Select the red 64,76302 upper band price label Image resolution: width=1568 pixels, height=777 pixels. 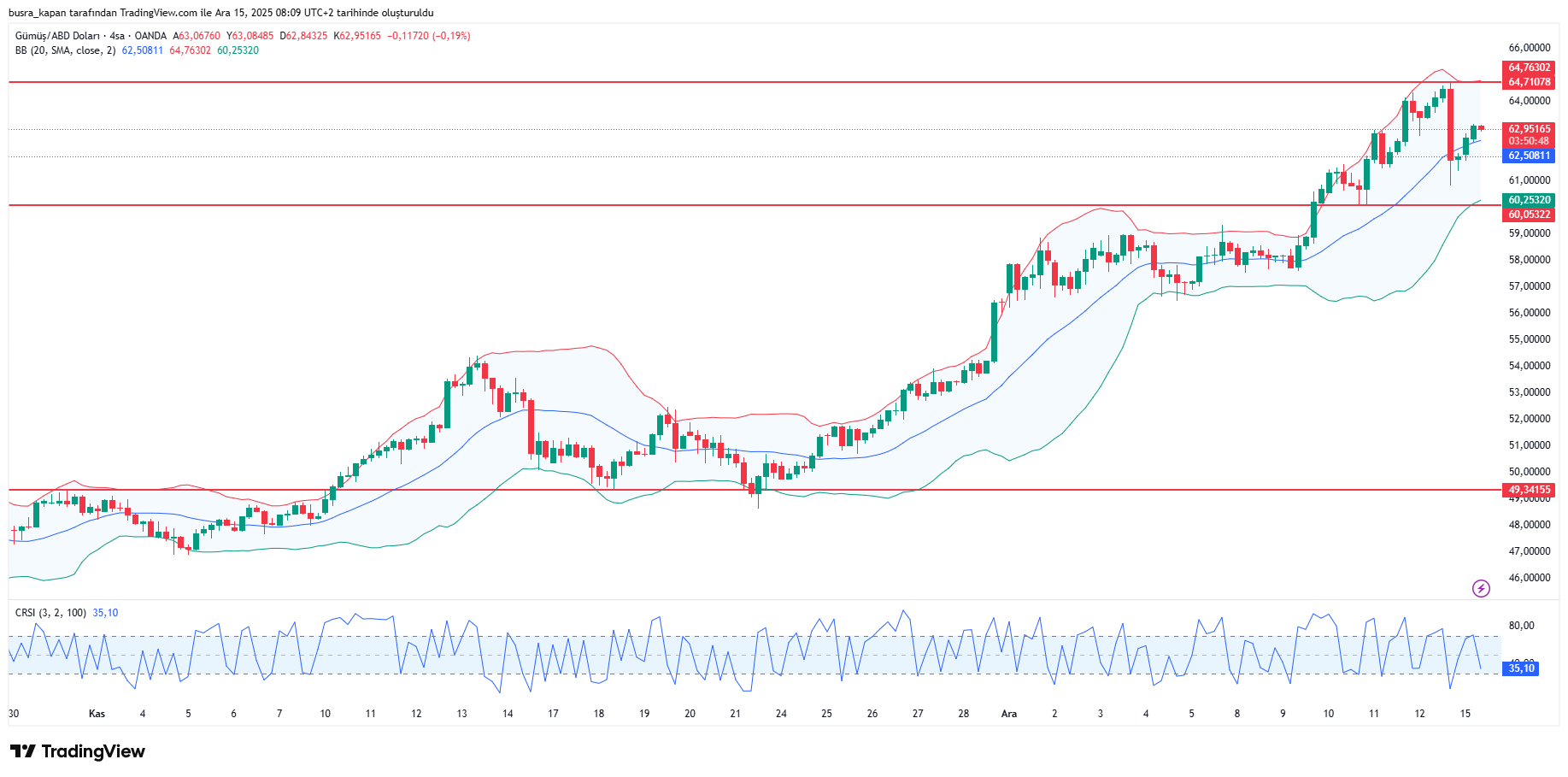1528,68
